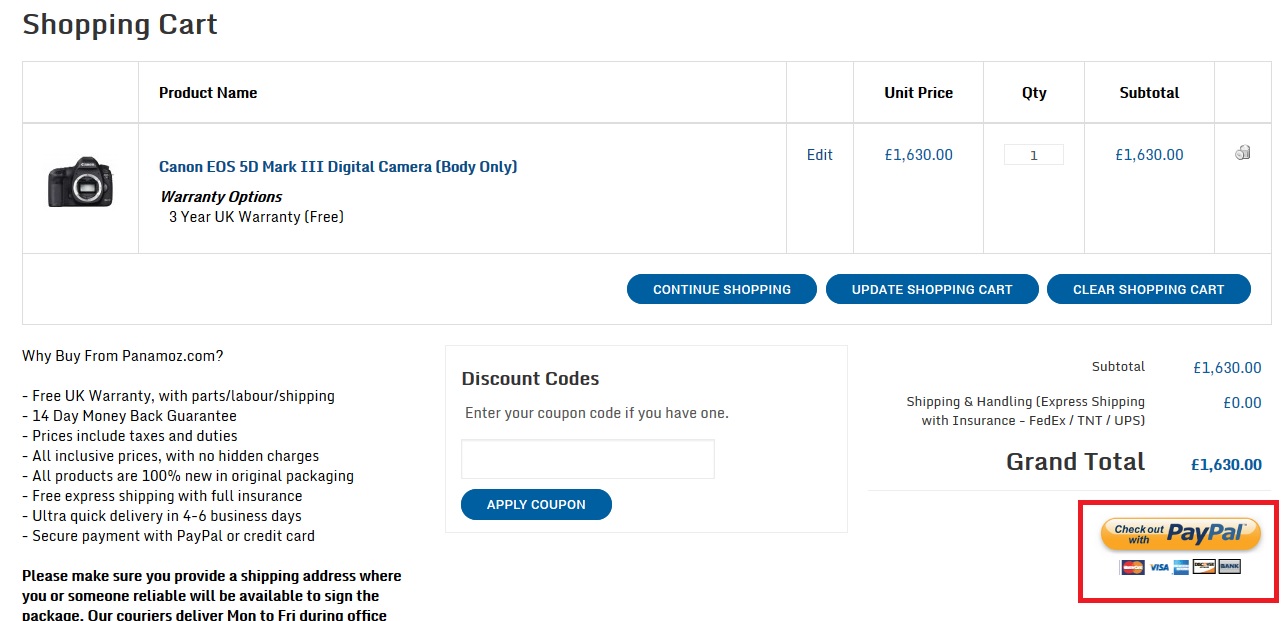Click "Prices include taxes and duties" line
The image size is (1283, 621).
[x=130, y=436]
